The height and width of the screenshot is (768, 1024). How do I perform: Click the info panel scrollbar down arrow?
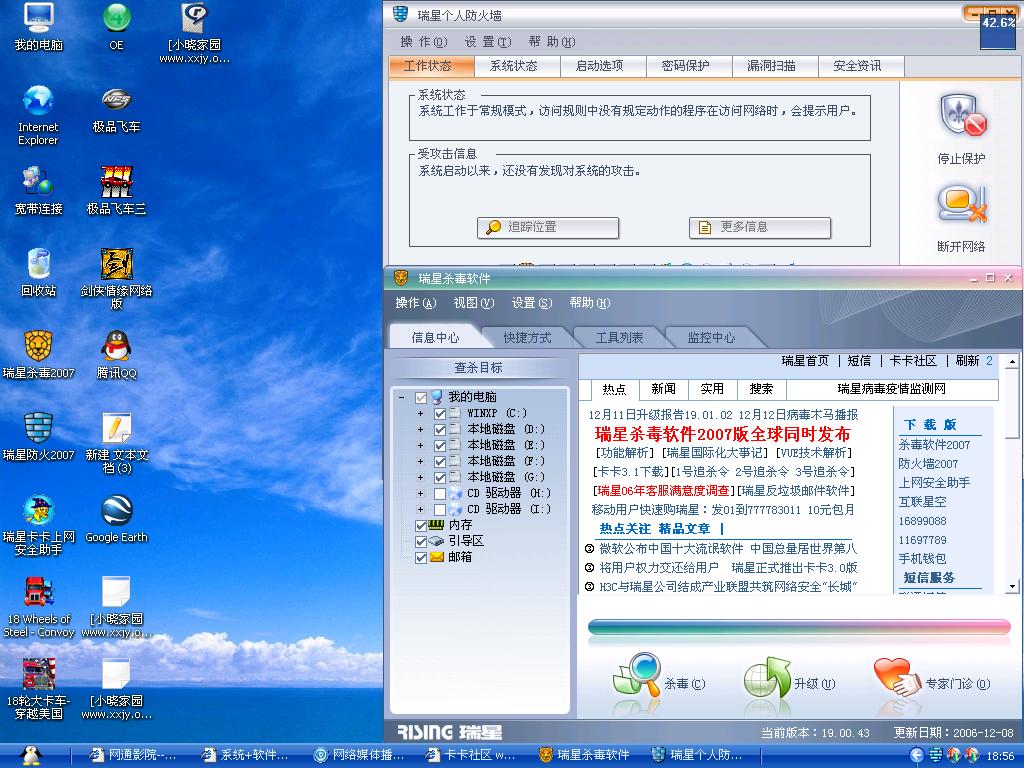[1012, 586]
